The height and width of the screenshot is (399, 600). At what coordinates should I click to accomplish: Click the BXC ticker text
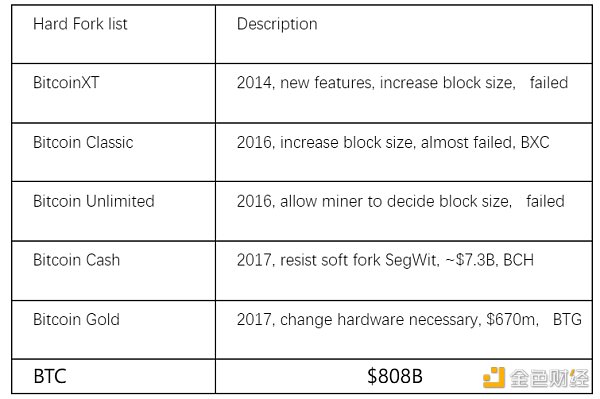535,142
